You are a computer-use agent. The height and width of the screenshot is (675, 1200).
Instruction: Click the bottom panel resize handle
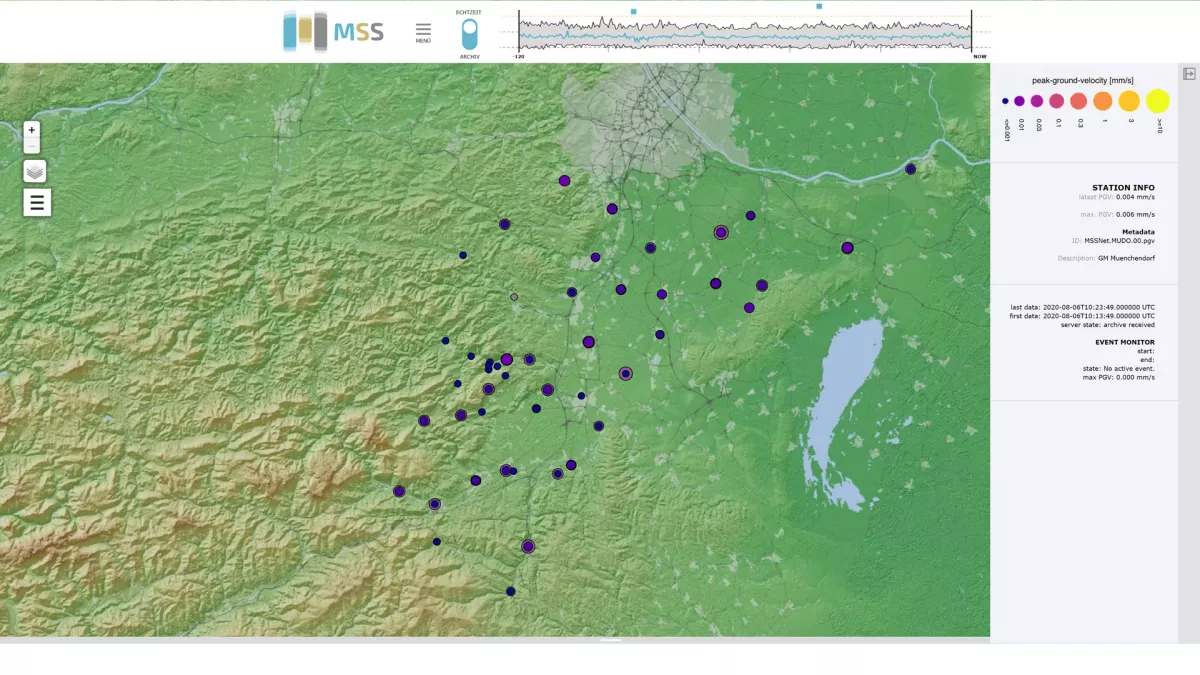(610, 640)
